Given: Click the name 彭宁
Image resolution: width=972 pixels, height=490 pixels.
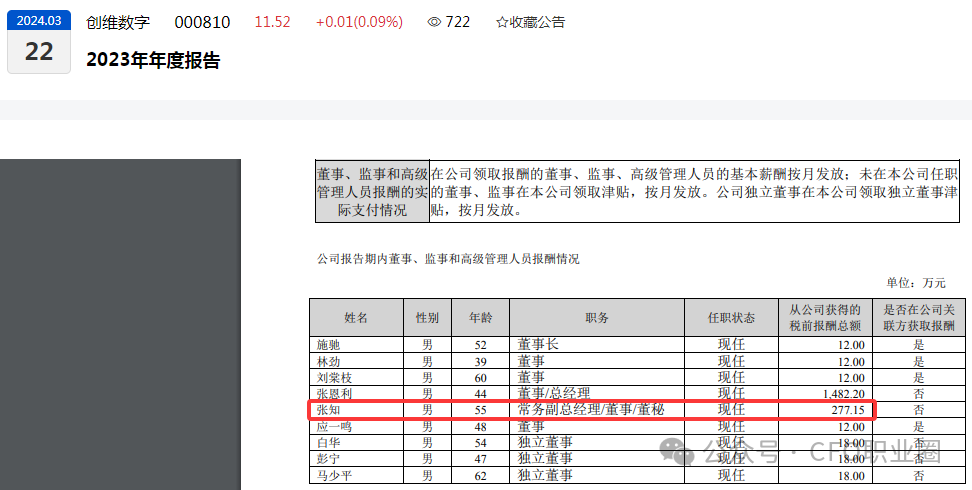Looking at the screenshot, I should 329,459.
